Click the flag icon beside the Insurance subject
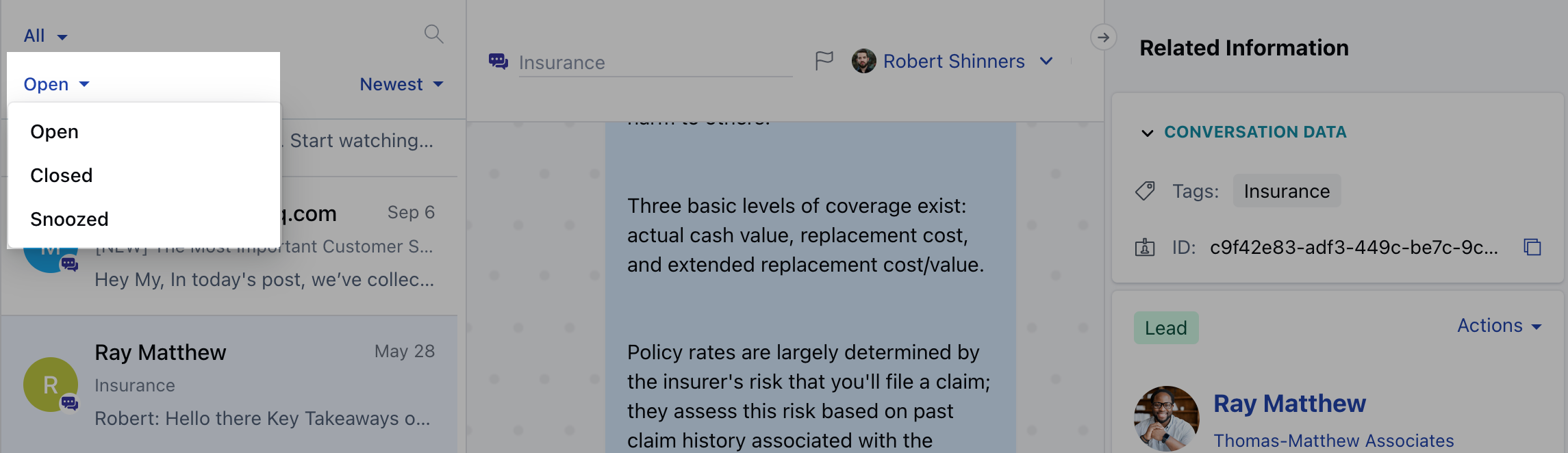1568x453 pixels. [824, 61]
